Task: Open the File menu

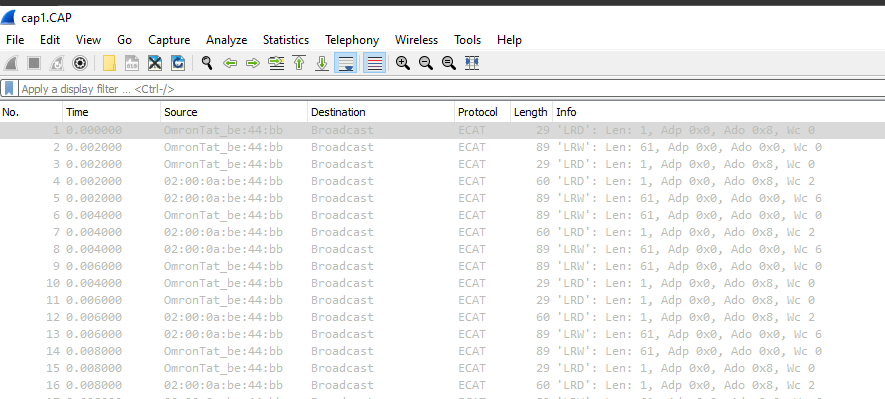Action: (15, 40)
